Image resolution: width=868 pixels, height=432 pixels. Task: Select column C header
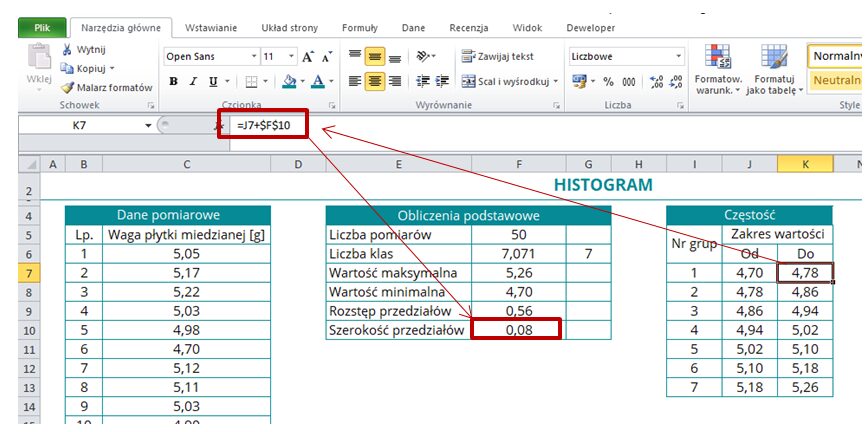pos(187,164)
